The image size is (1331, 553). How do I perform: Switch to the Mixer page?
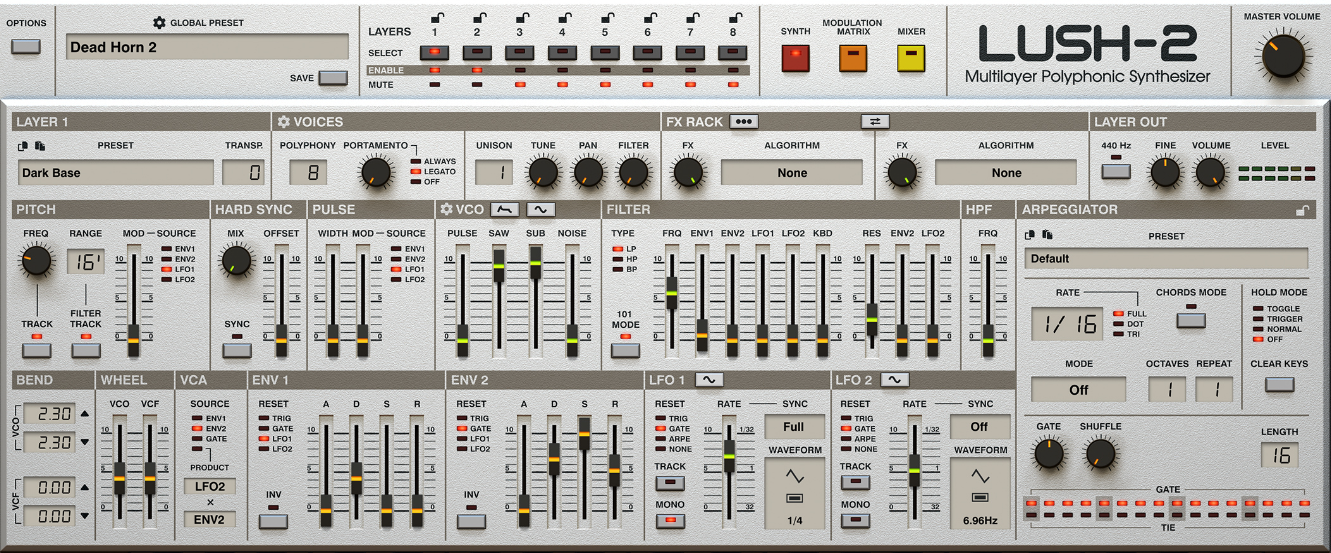point(911,59)
